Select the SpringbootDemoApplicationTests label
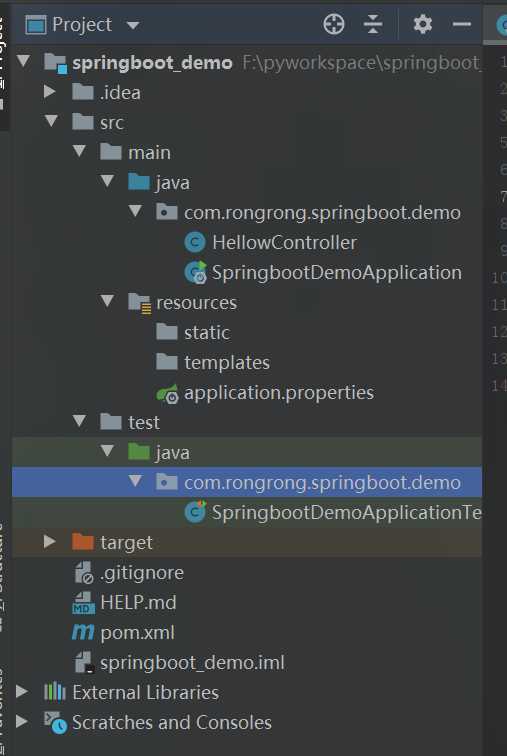Image resolution: width=507 pixels, height=756 pixels. pyautogui.click(x=347, y=513)
